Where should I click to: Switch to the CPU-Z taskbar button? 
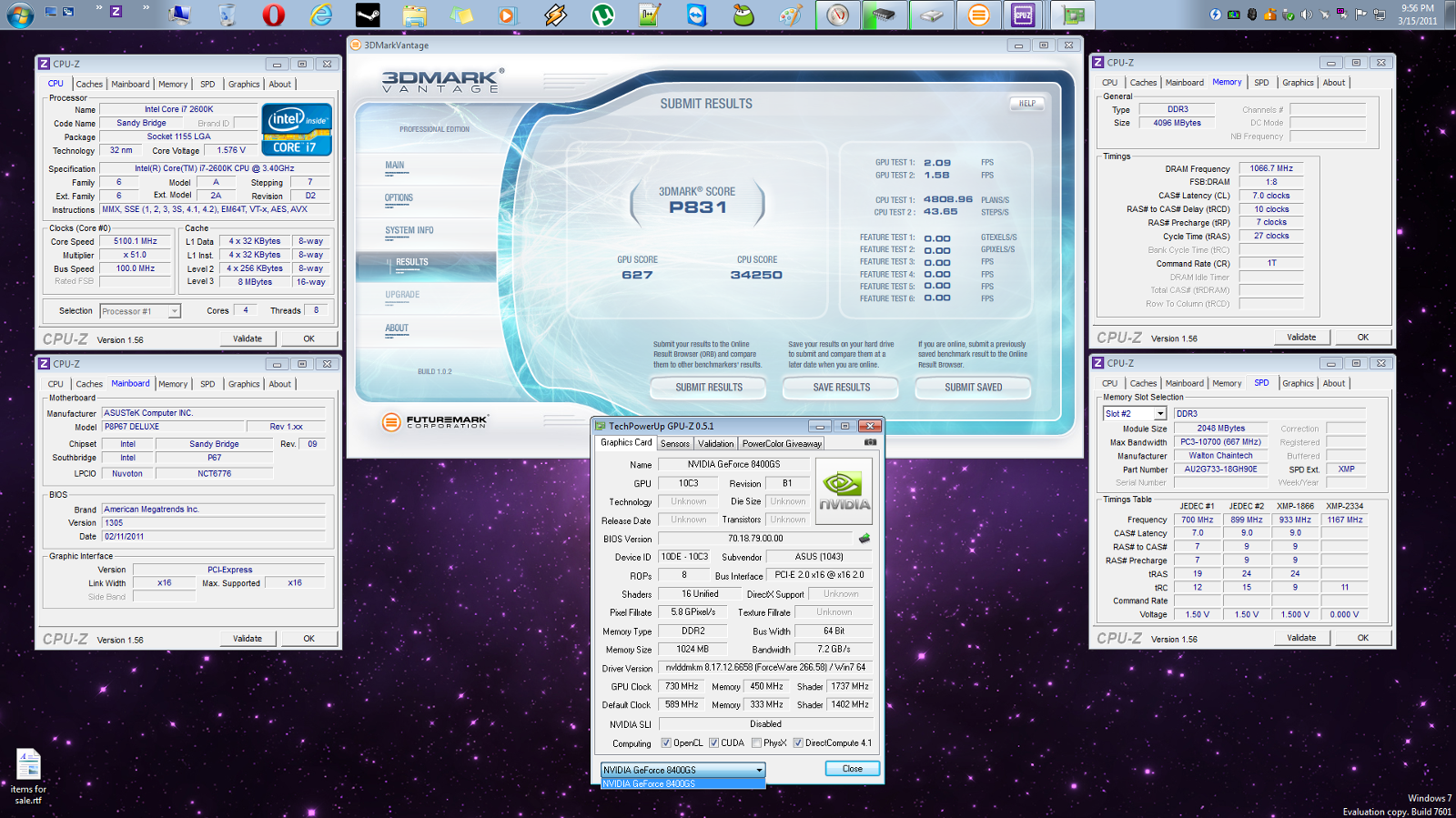(1024, 15)
